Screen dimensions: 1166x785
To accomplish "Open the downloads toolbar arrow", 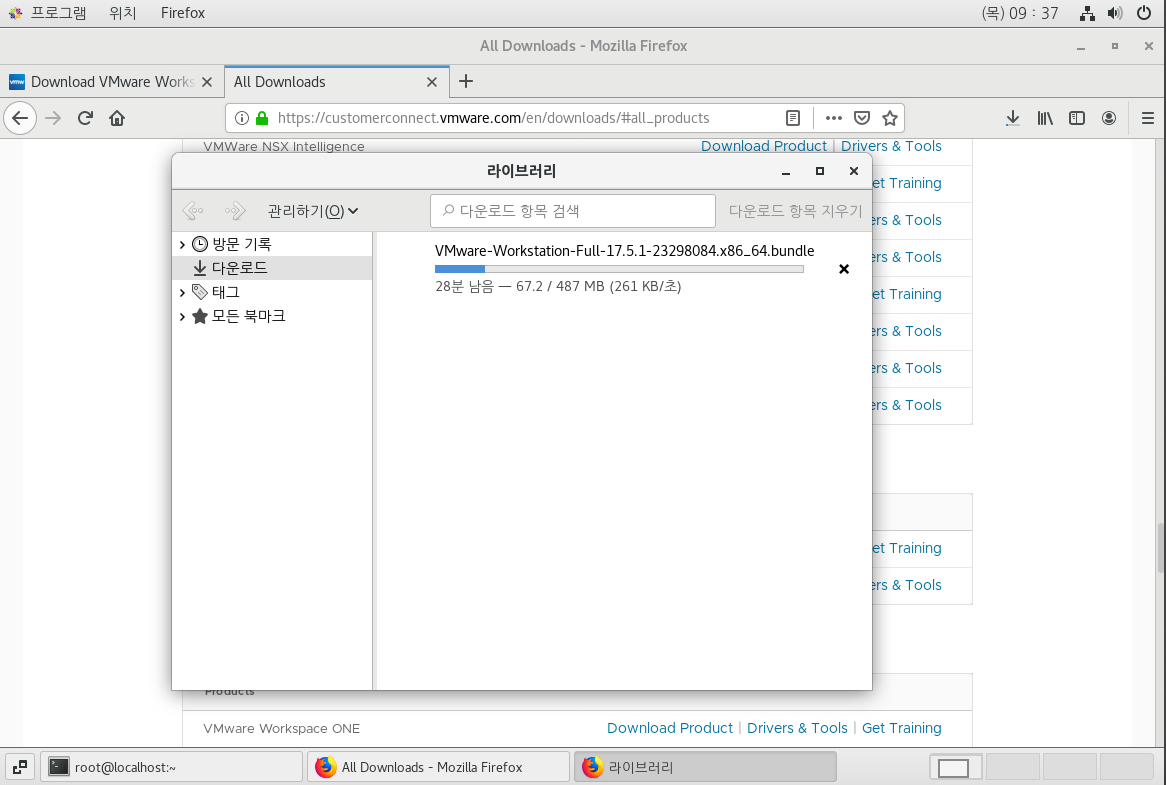I will coord(1012,118).
